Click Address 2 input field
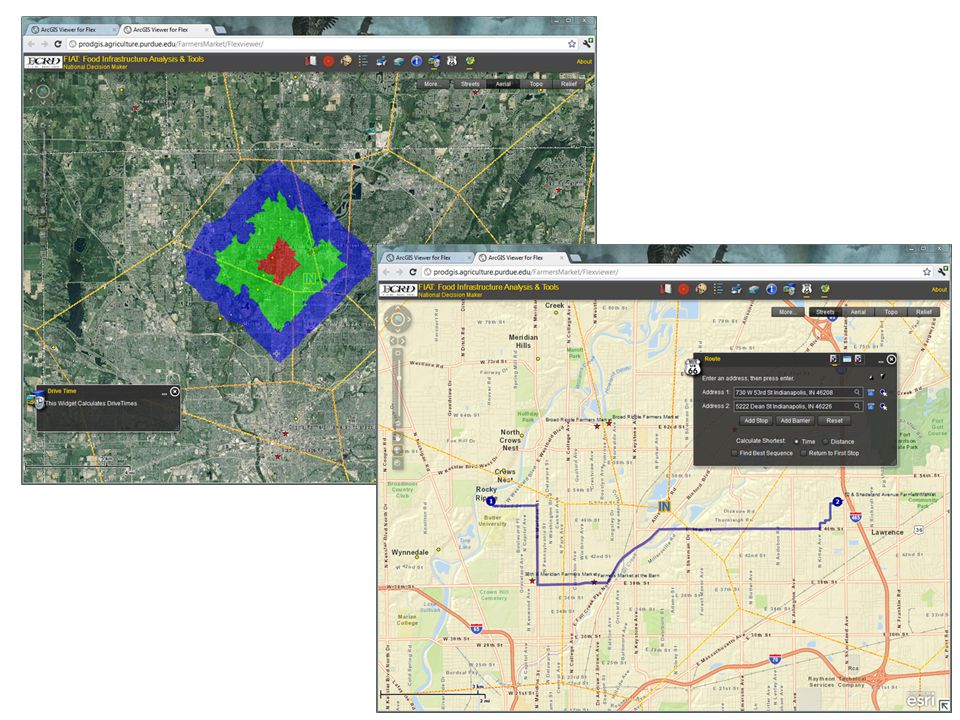The image size is (960, 720). 798,406
